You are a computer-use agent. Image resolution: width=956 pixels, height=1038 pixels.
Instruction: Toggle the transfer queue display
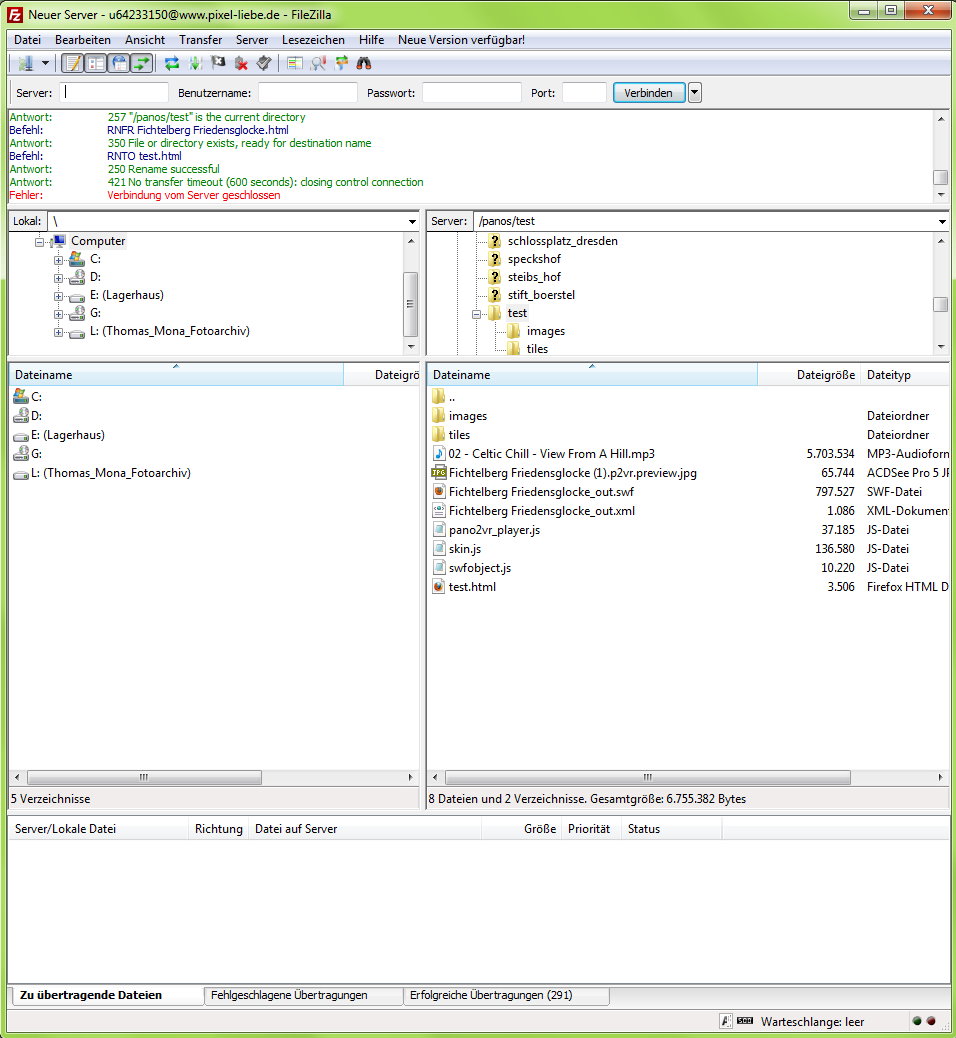(x=142, y=63)
